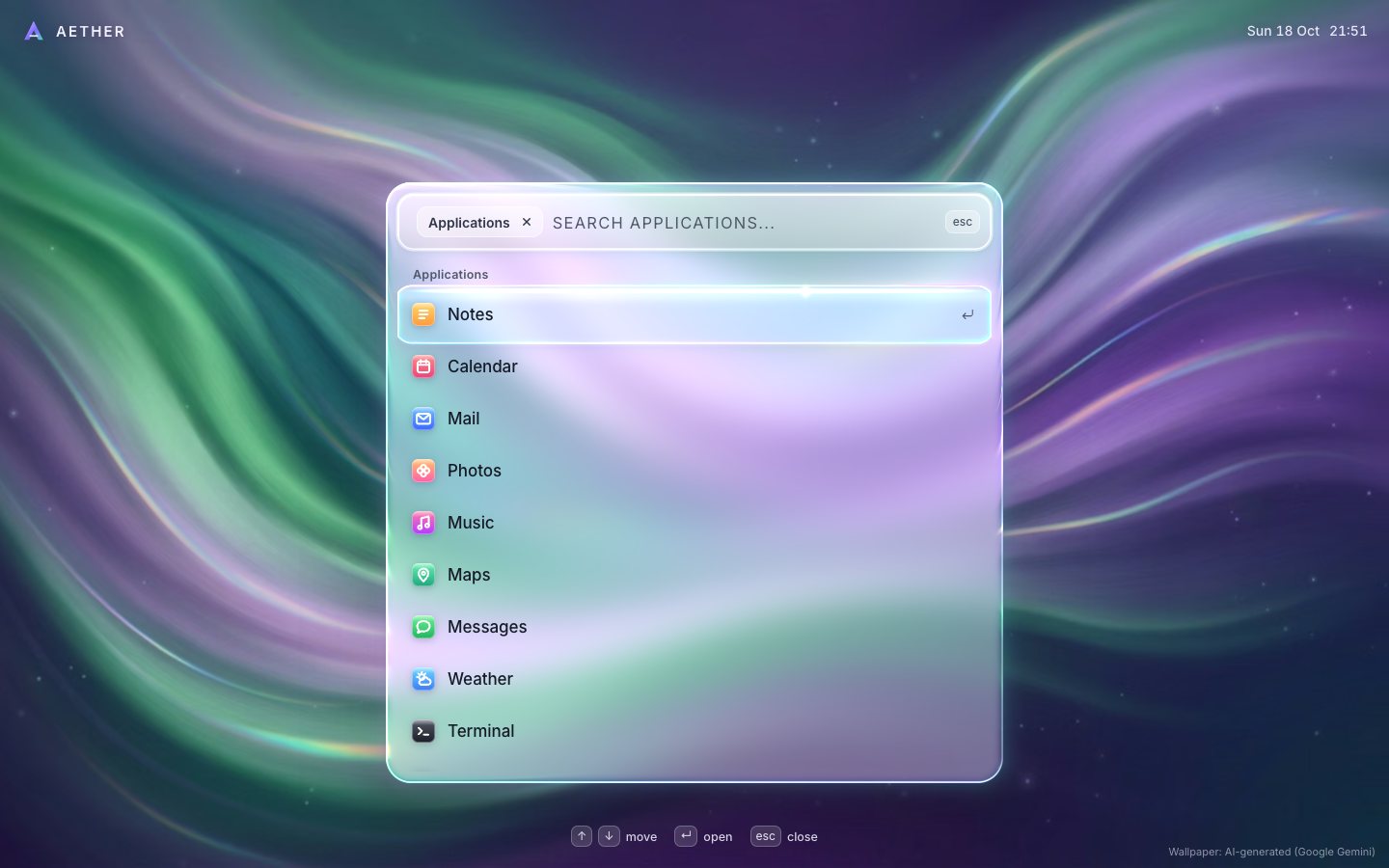Select the "Maps" label

coord(469,575)
